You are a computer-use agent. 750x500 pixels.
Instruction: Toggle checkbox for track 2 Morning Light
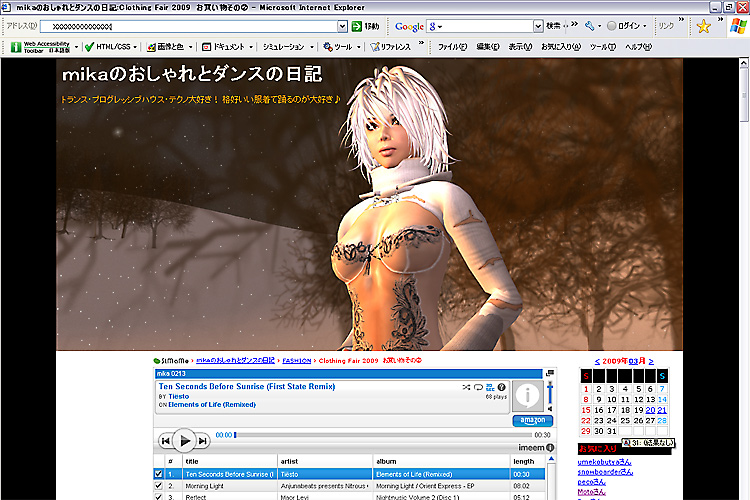[x=158, y=486]
